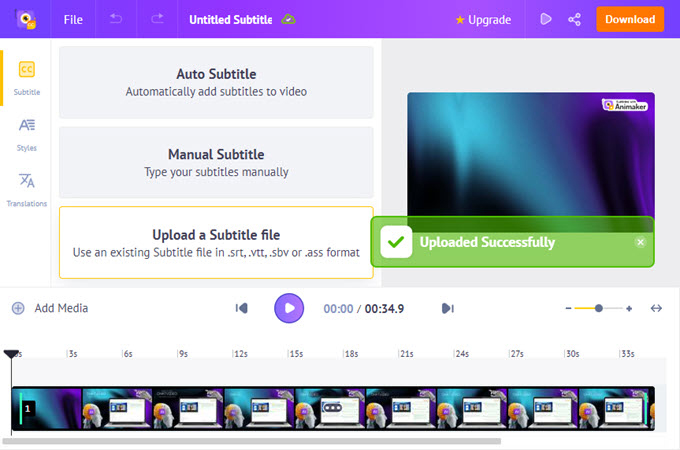The image size is (680, 450).
Task: Select the Auto Subtitle option
Action: [x=216, y=82]
